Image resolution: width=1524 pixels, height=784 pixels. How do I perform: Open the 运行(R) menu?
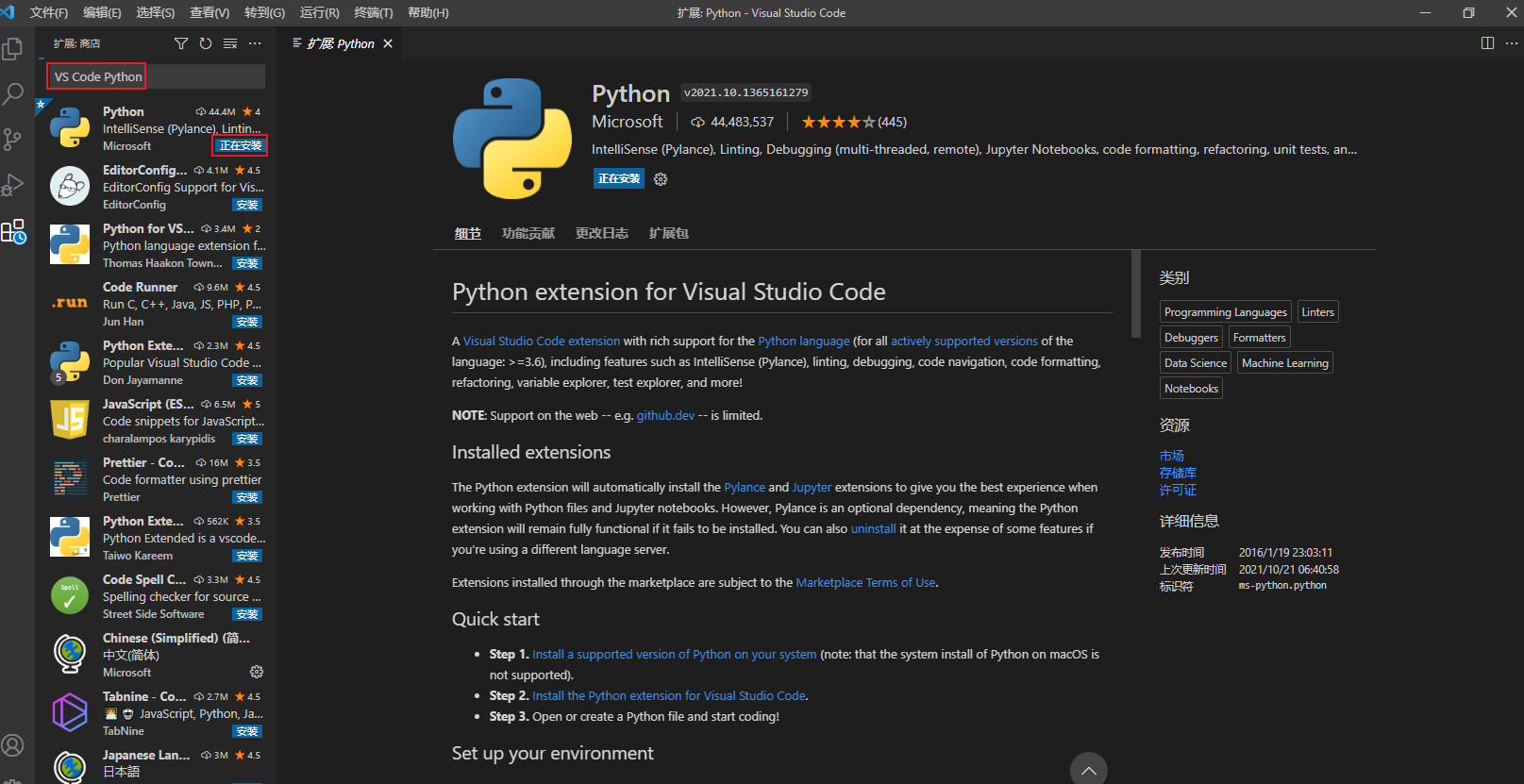320,12
